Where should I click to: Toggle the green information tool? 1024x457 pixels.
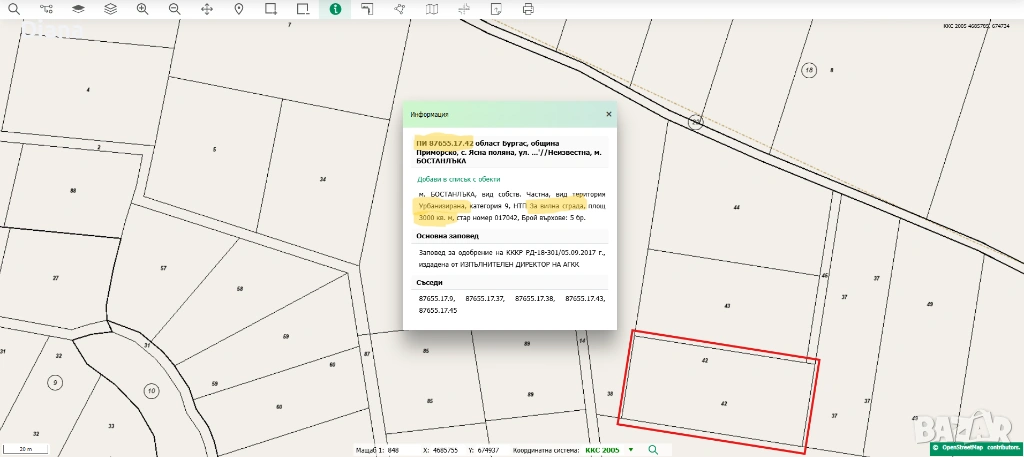click(335, 9)
